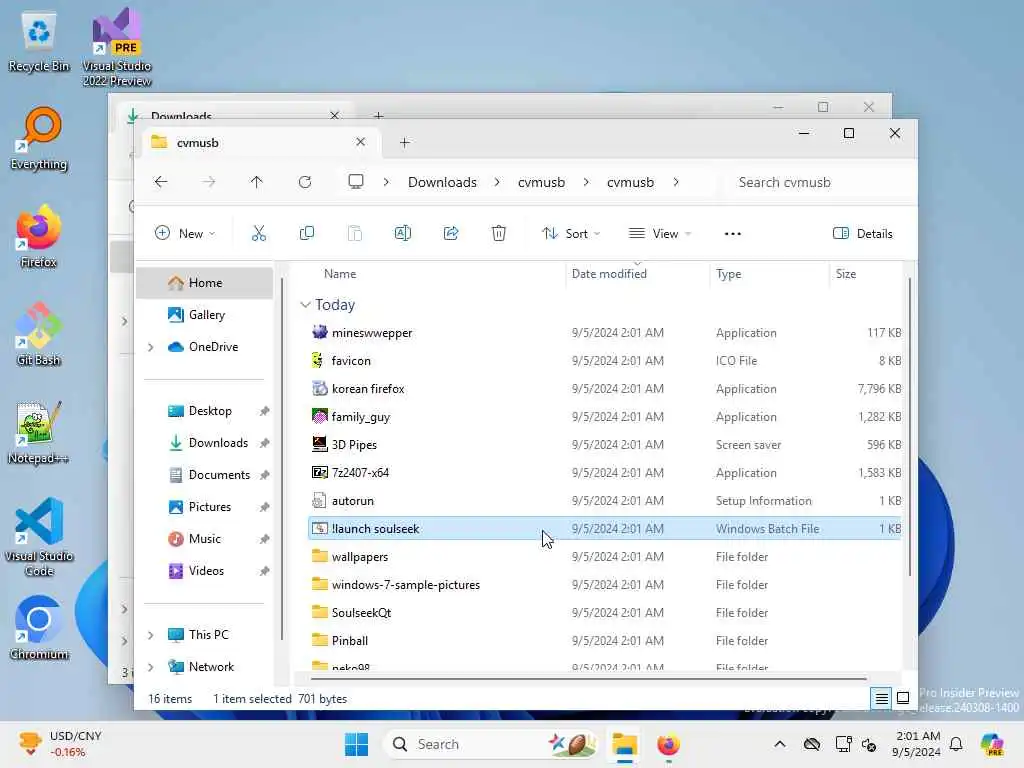Open the New dropdown menu
Viewport: 1024px width, 768px height.
pyautogui.click(x=184, y=233)
